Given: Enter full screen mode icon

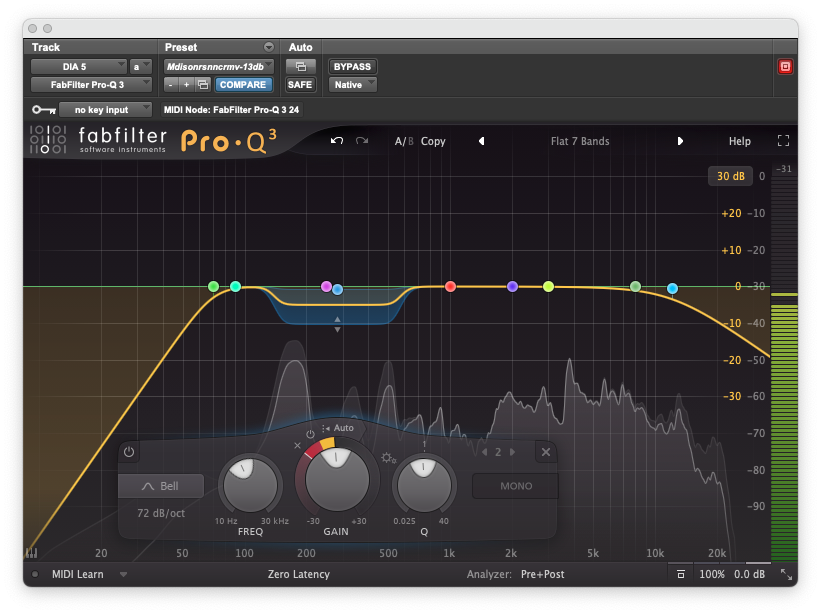Looking at the screenshot, I should (x=783, y=141).
